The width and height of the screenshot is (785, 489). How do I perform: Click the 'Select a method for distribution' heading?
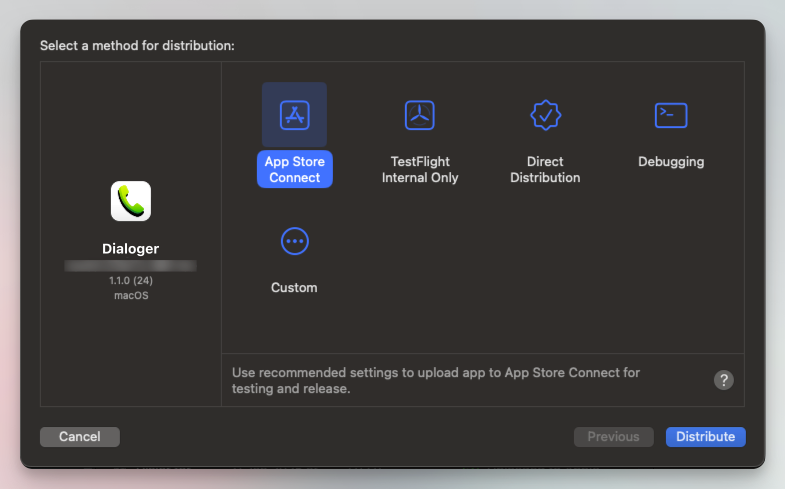(x=137, y=46)
